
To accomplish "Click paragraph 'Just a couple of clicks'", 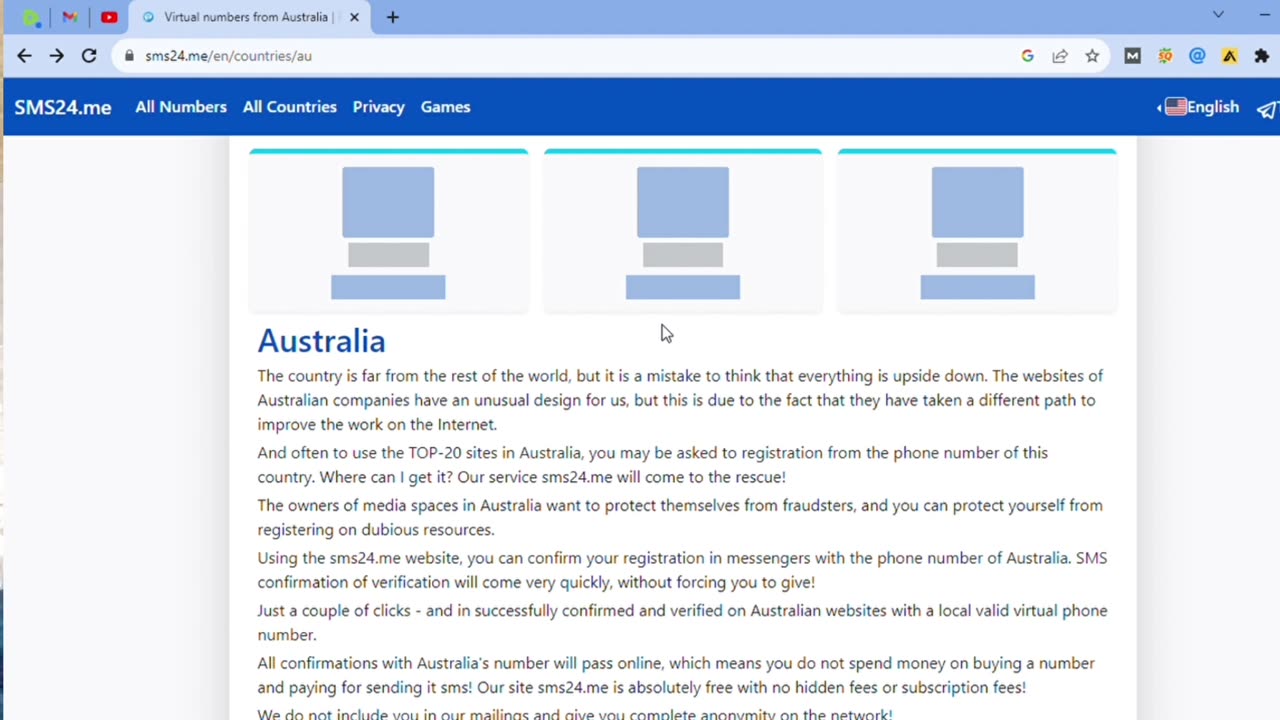I will (x=682, y=622).
